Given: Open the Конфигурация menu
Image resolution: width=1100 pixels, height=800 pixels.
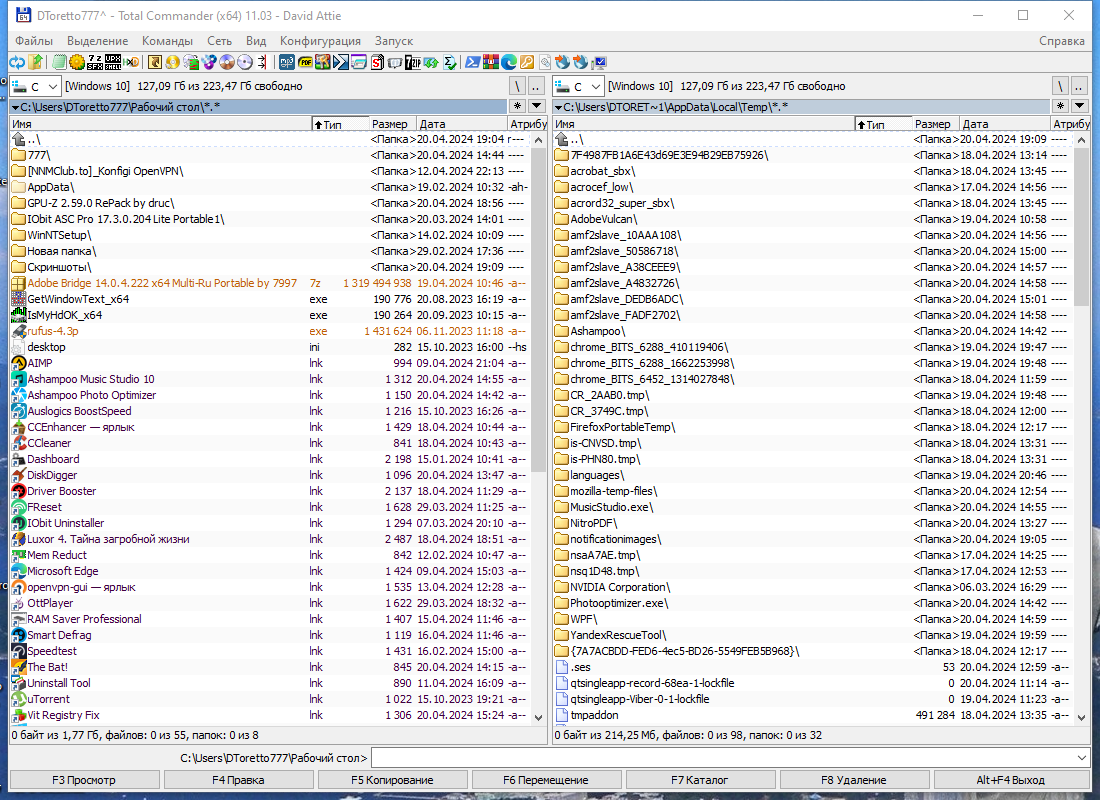Looking at the screenshot, I should click(x=320, y=41).
